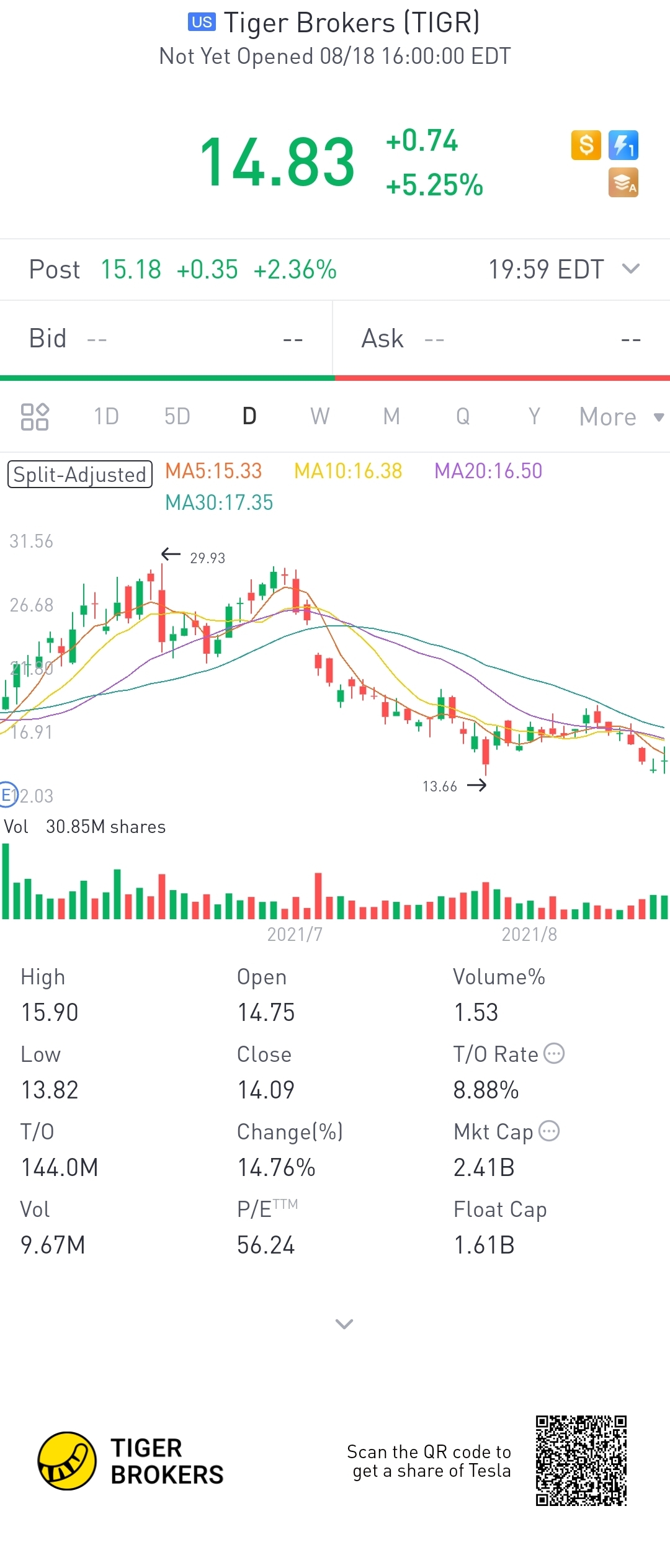The width and height of the screenshot is (670, 1568).
Task: Tap the 29.93 high price marker
Action: pos(208,558)
